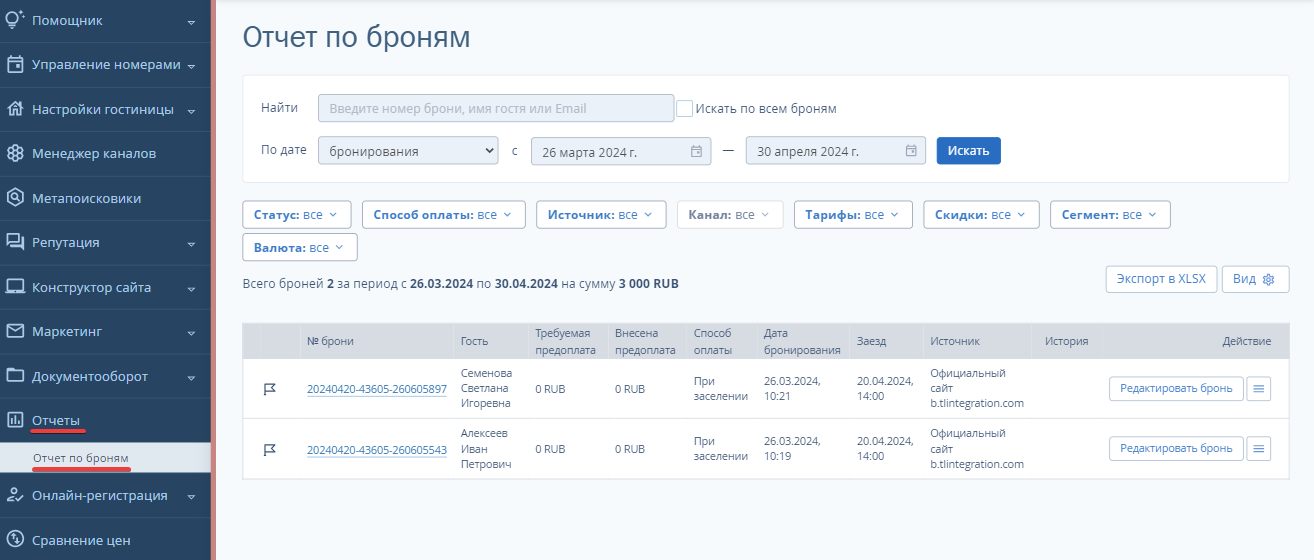The image size is (1314, 560).
Task: Open the Способ оплаты filter dropdown
Action: point(443,215)
